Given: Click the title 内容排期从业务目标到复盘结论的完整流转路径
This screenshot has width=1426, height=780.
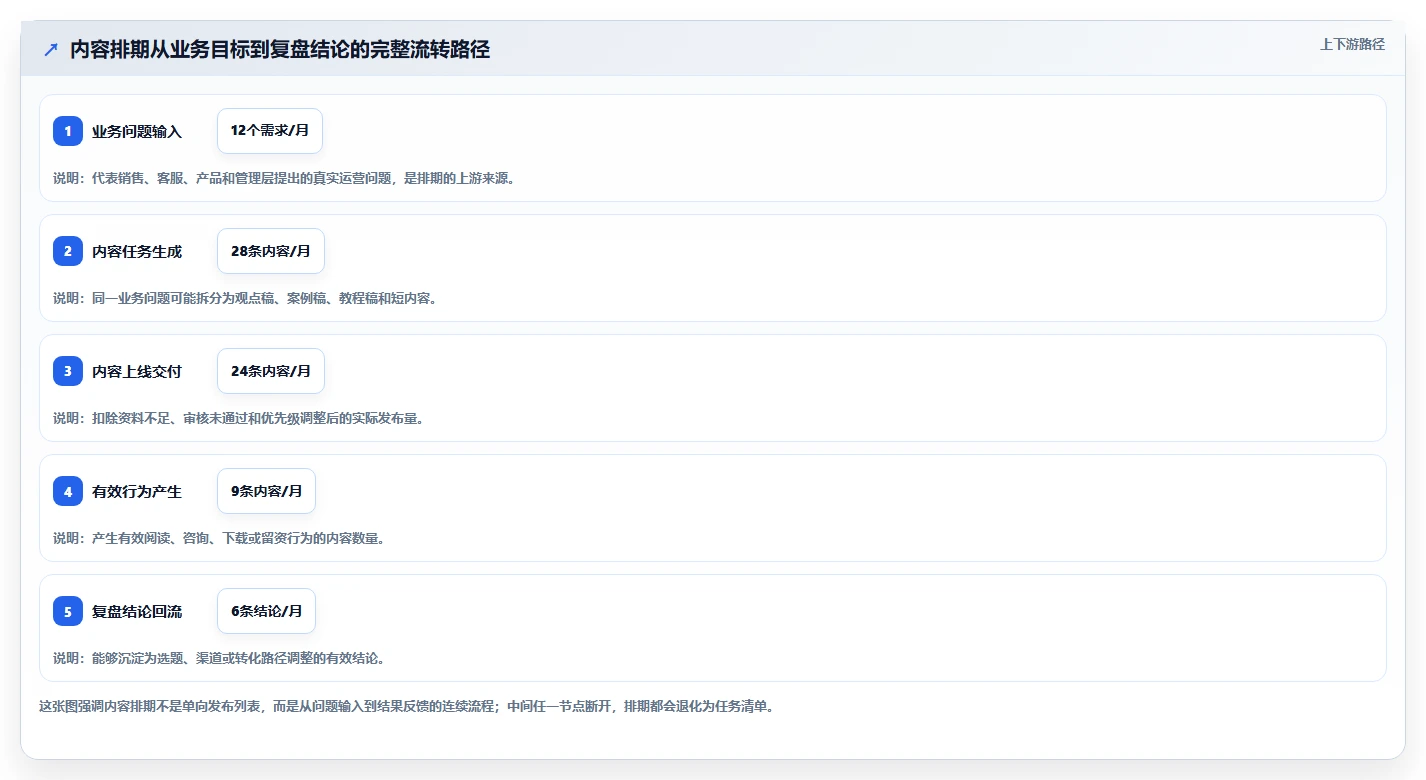Looking at the screenshot, I should pos(280,50).
